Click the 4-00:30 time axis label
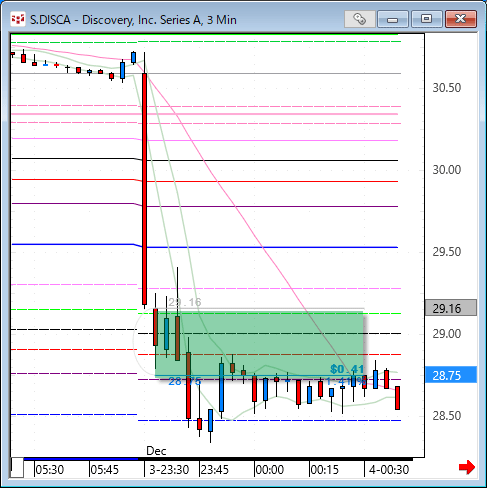This screenshot has height=488, width=487. 389,470
